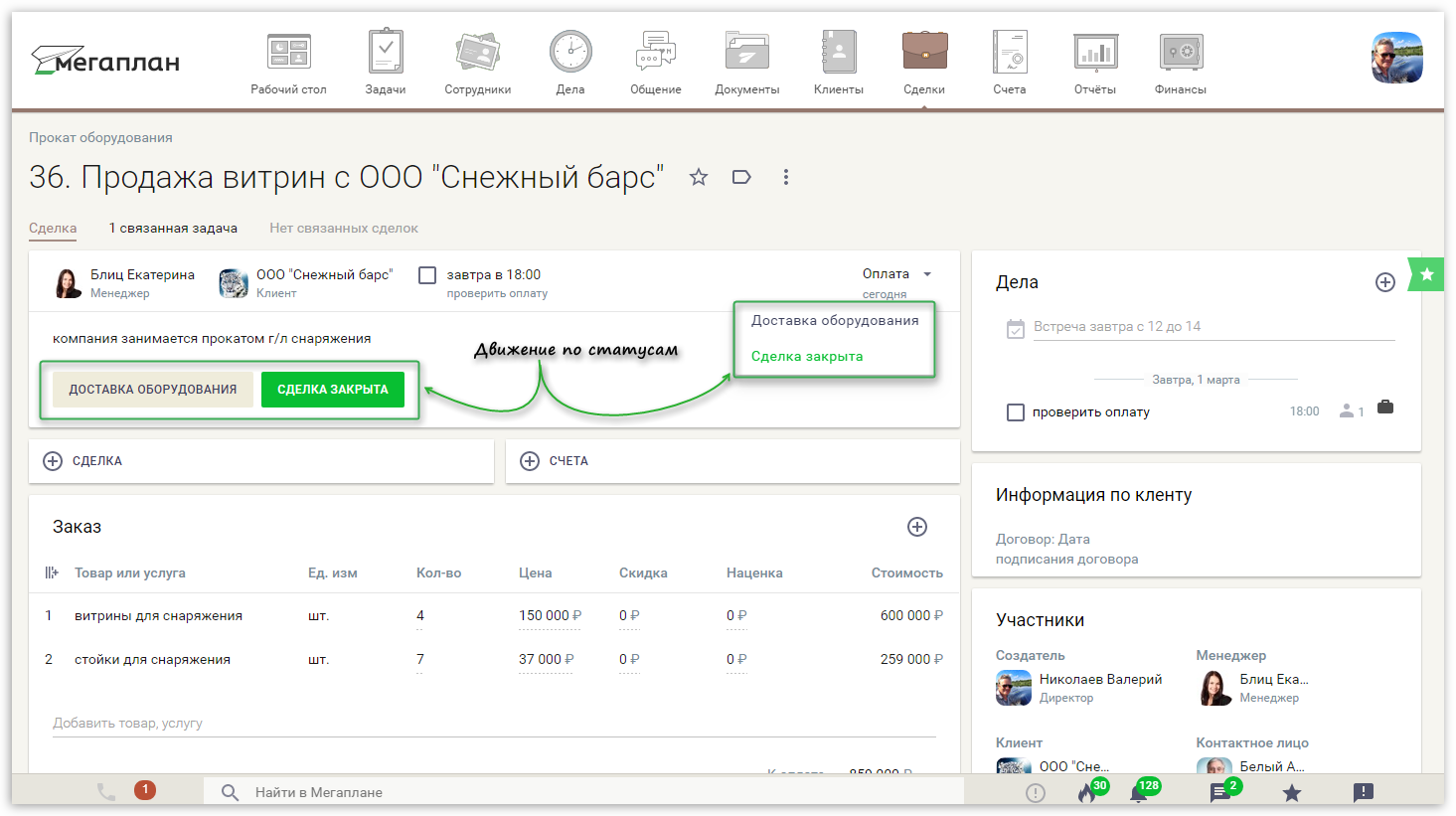
Task: Add an item to the Заказ table
Action: coord(917,527)
